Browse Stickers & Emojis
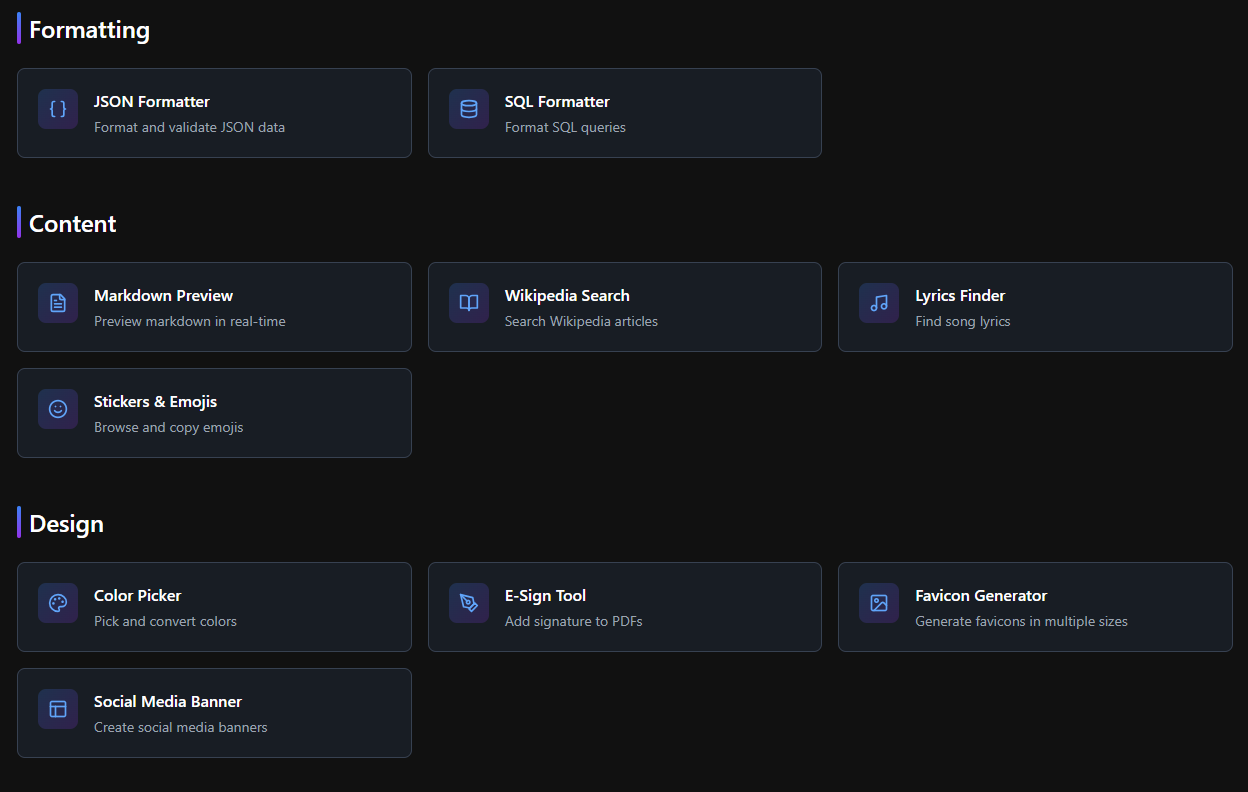 (214, 413)
